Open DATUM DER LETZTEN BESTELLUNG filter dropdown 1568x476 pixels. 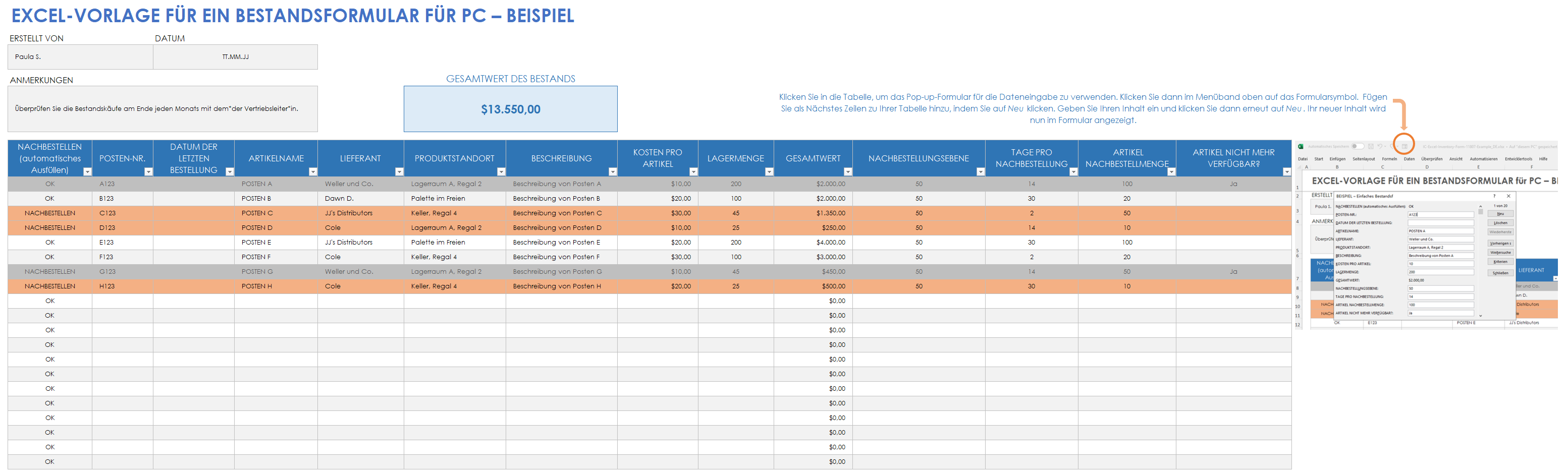(x=230, y=172)
